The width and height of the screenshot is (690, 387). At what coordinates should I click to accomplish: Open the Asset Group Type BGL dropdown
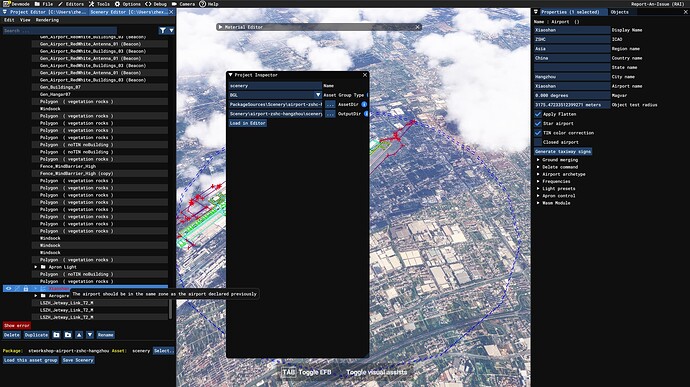coord(275,95)
